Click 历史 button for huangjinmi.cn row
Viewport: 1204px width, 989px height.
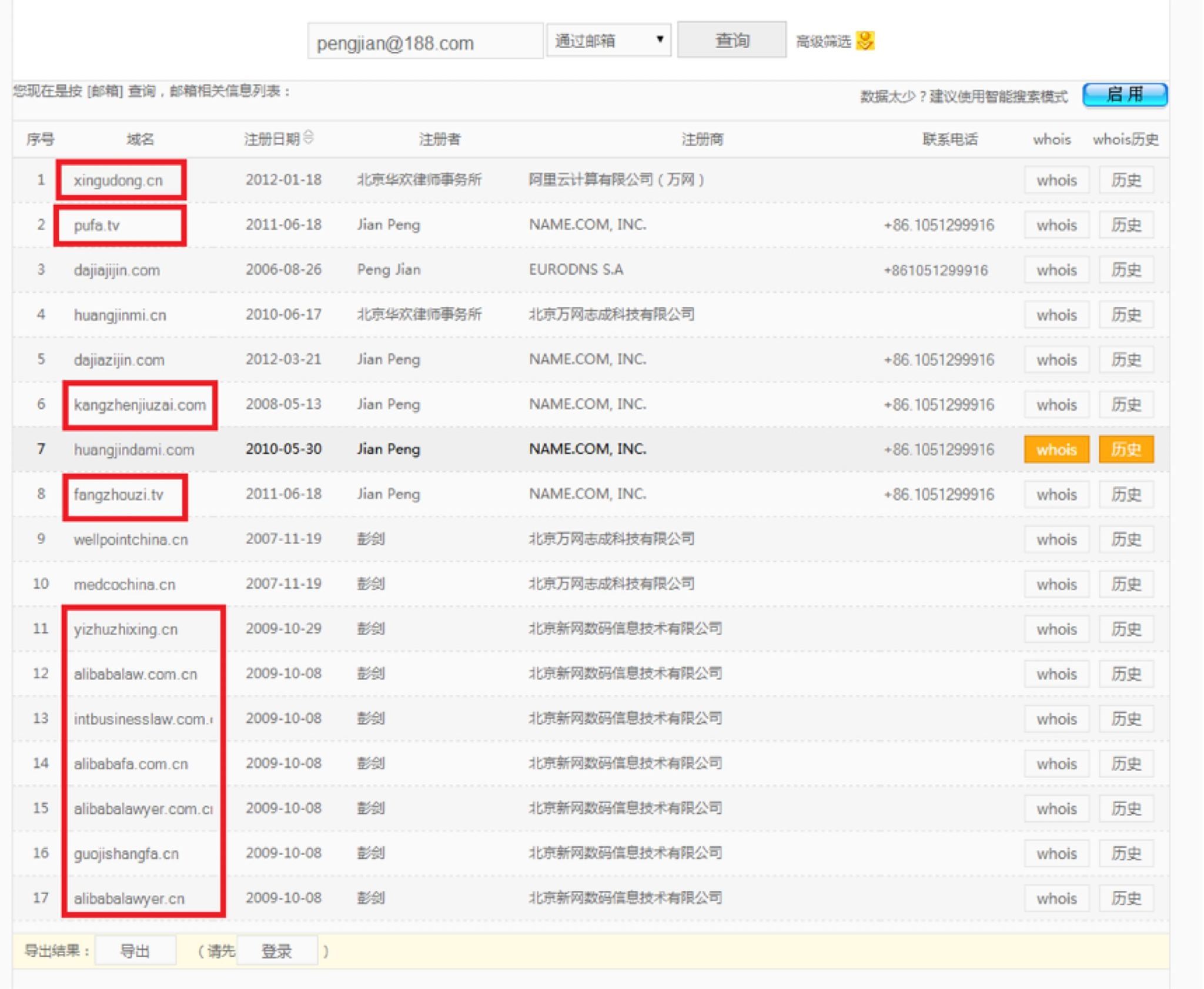pos(1126,315)
